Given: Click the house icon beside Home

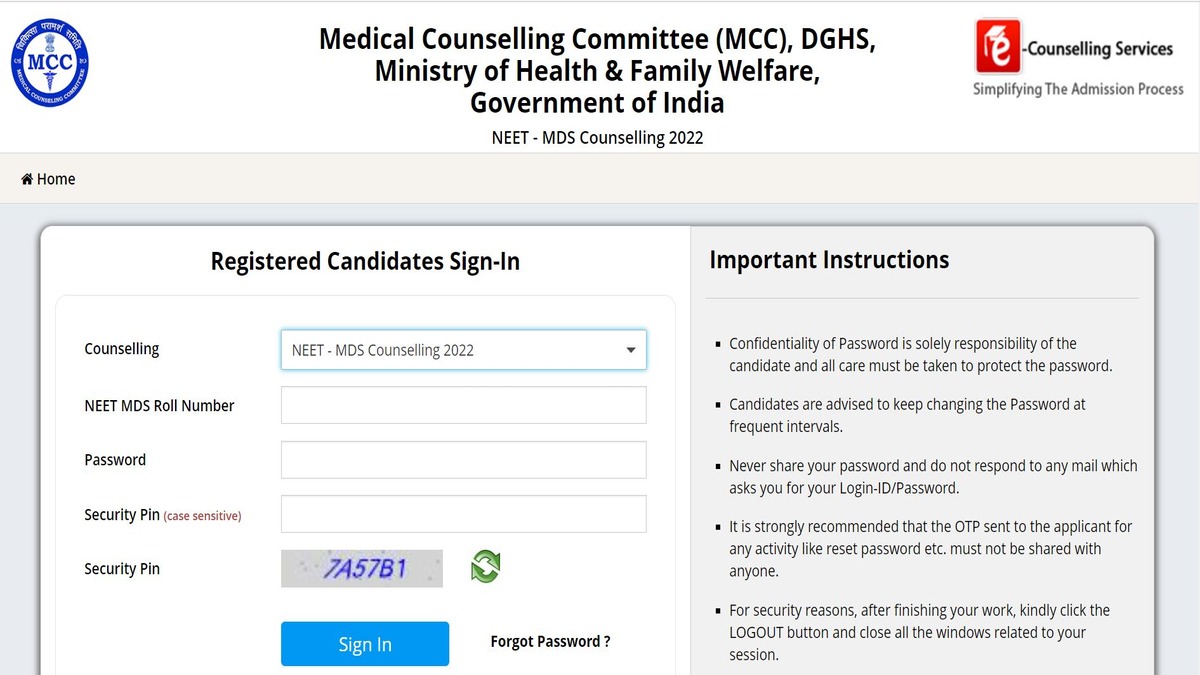Looking at the screenshot, I should 27,179.
